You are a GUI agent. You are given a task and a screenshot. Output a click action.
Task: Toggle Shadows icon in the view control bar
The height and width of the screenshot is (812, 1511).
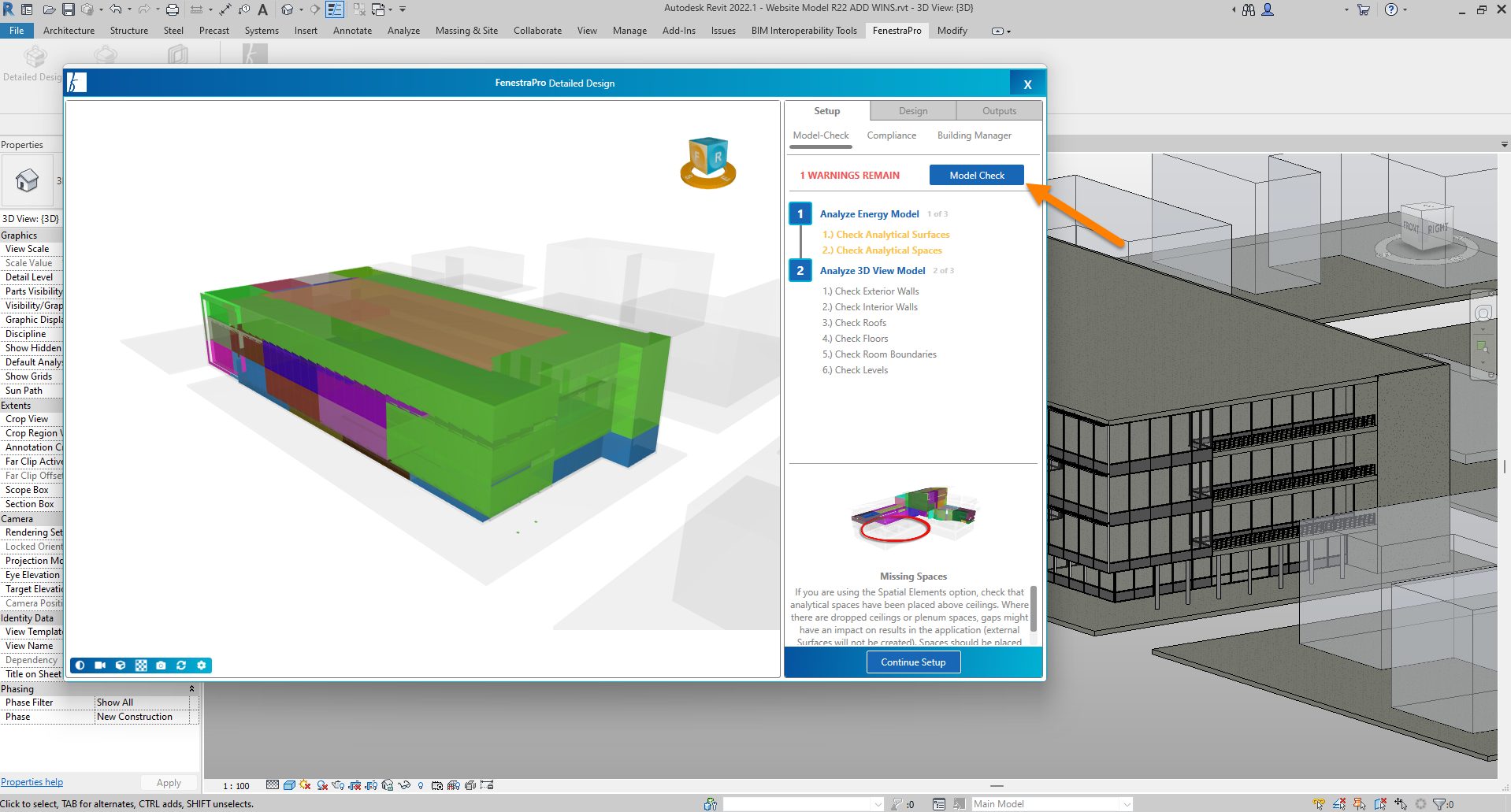pyautogui.click(x=322, y=785)
